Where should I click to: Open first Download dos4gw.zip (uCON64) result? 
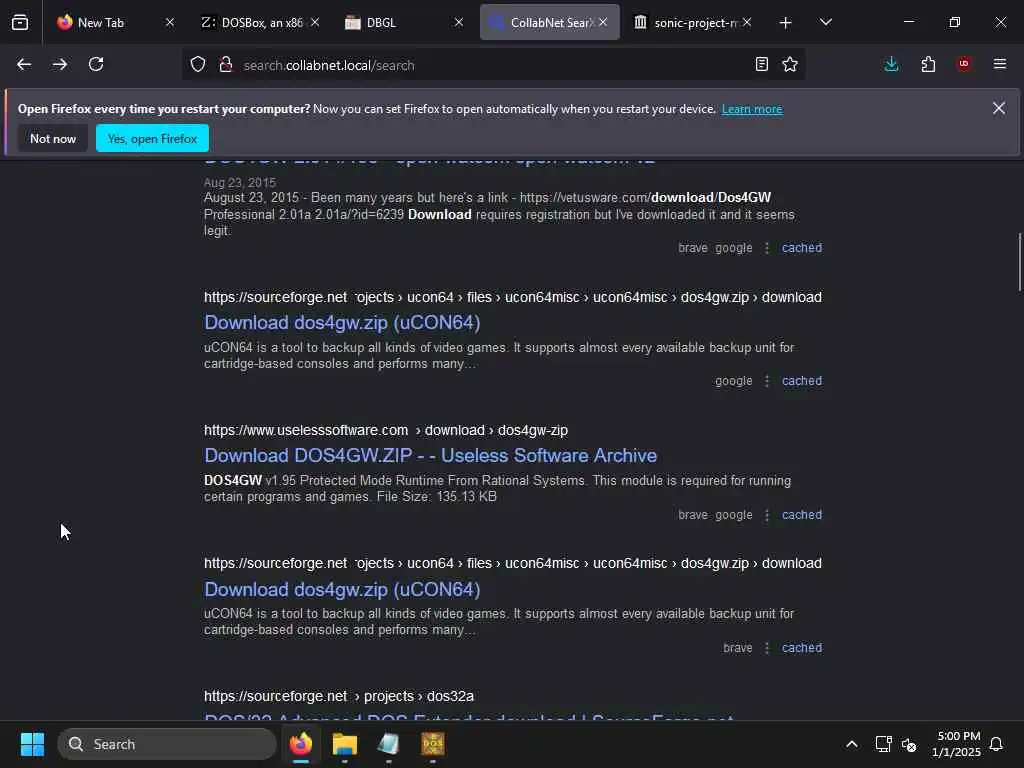tap(342, 323)
